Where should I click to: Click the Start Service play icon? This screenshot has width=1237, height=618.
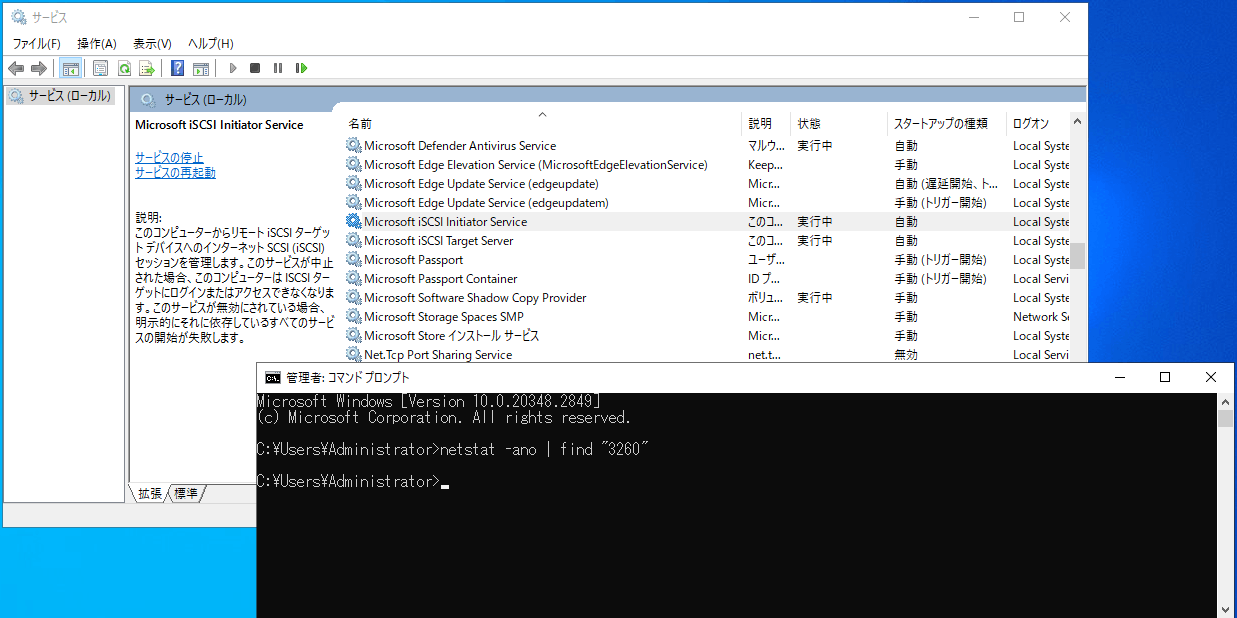coord(232,68)
